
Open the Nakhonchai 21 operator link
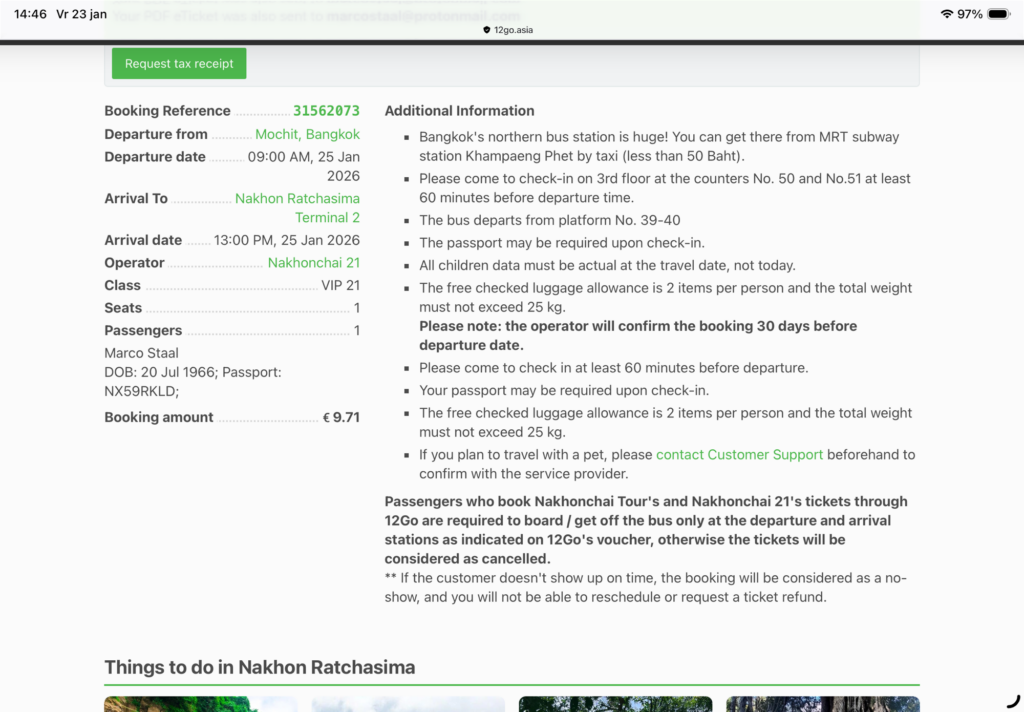tap(313, 263)
